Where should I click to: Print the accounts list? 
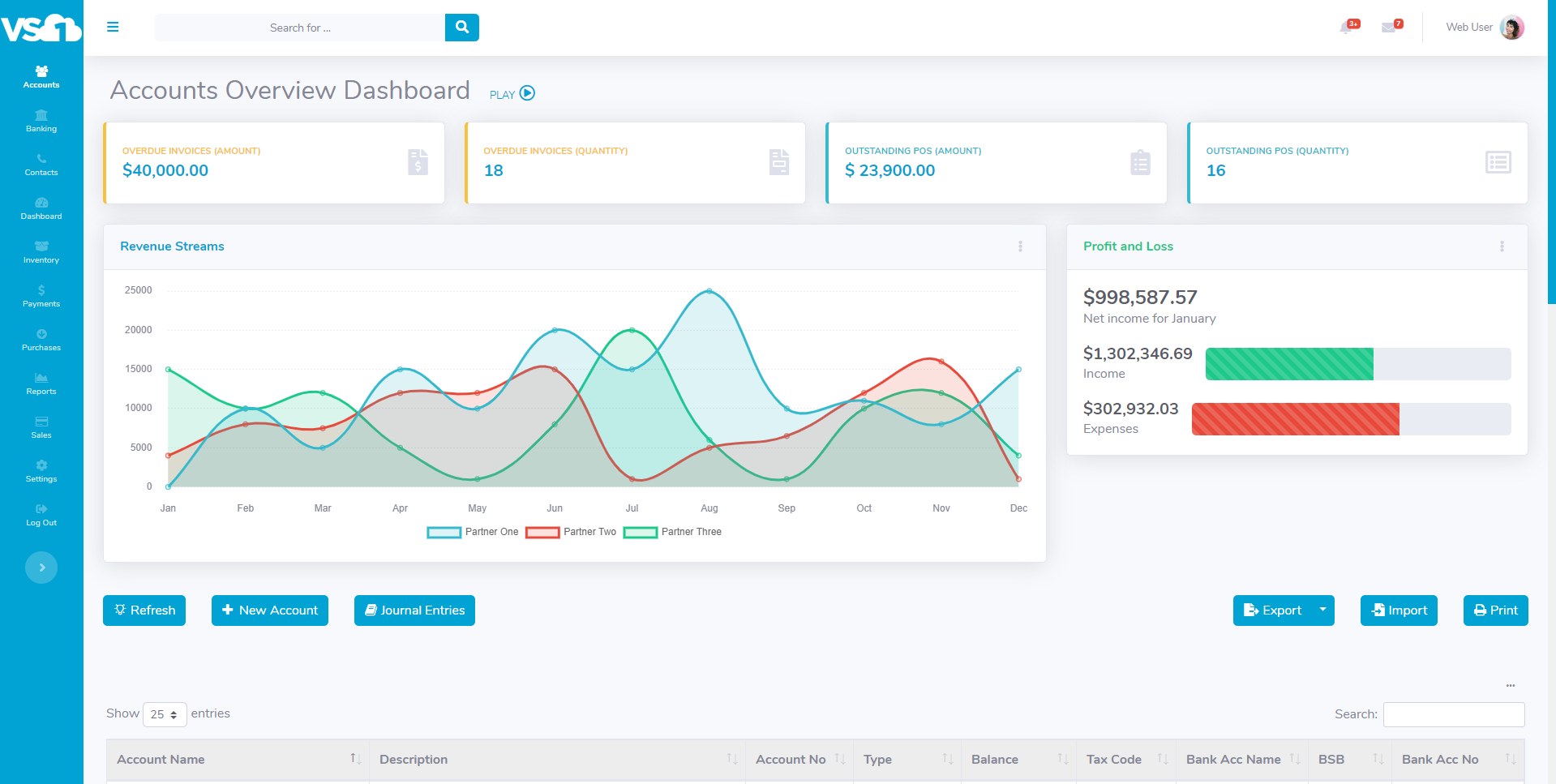1496,610
